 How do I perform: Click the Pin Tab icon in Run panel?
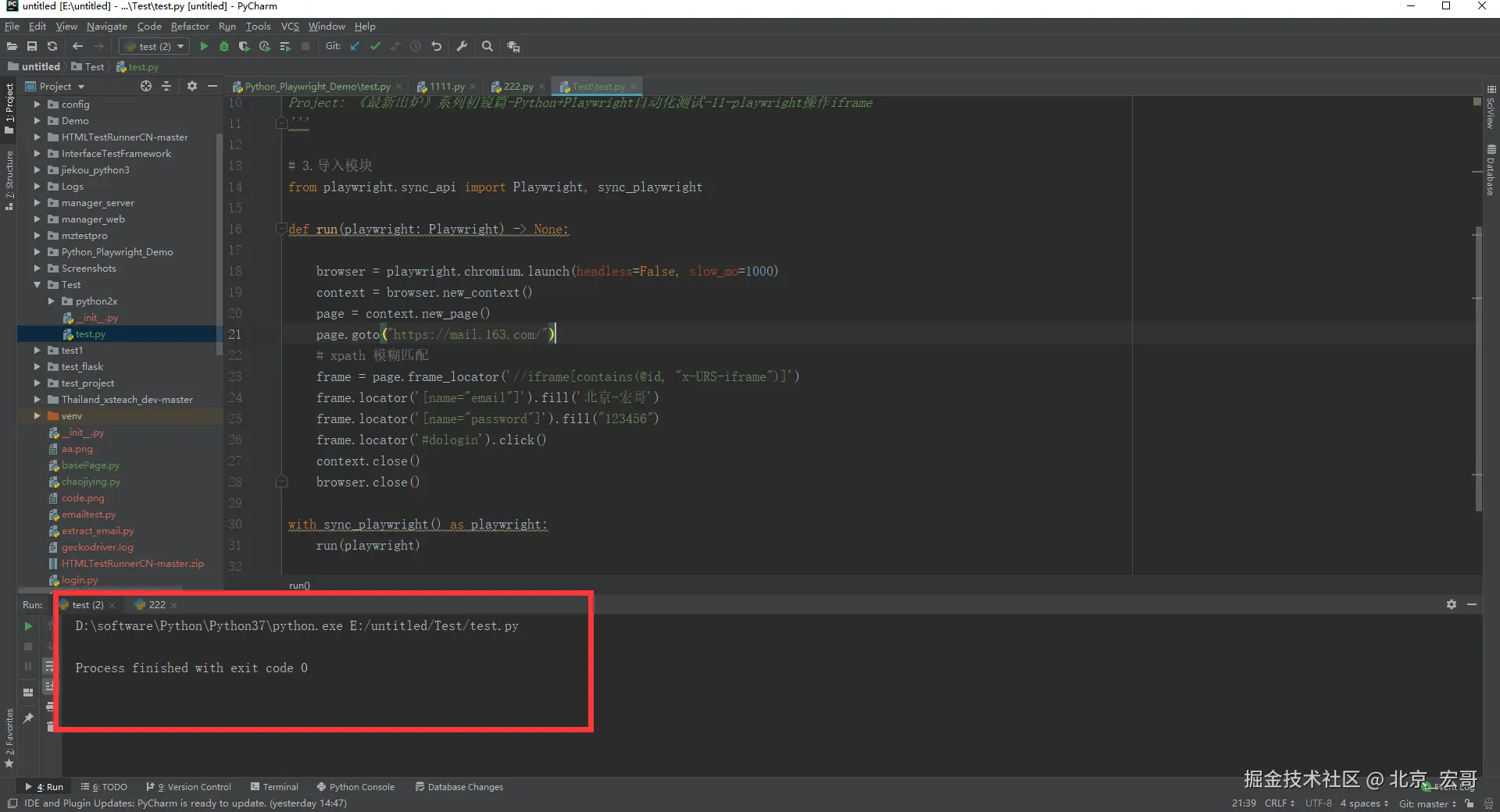(x=28, y=718)
